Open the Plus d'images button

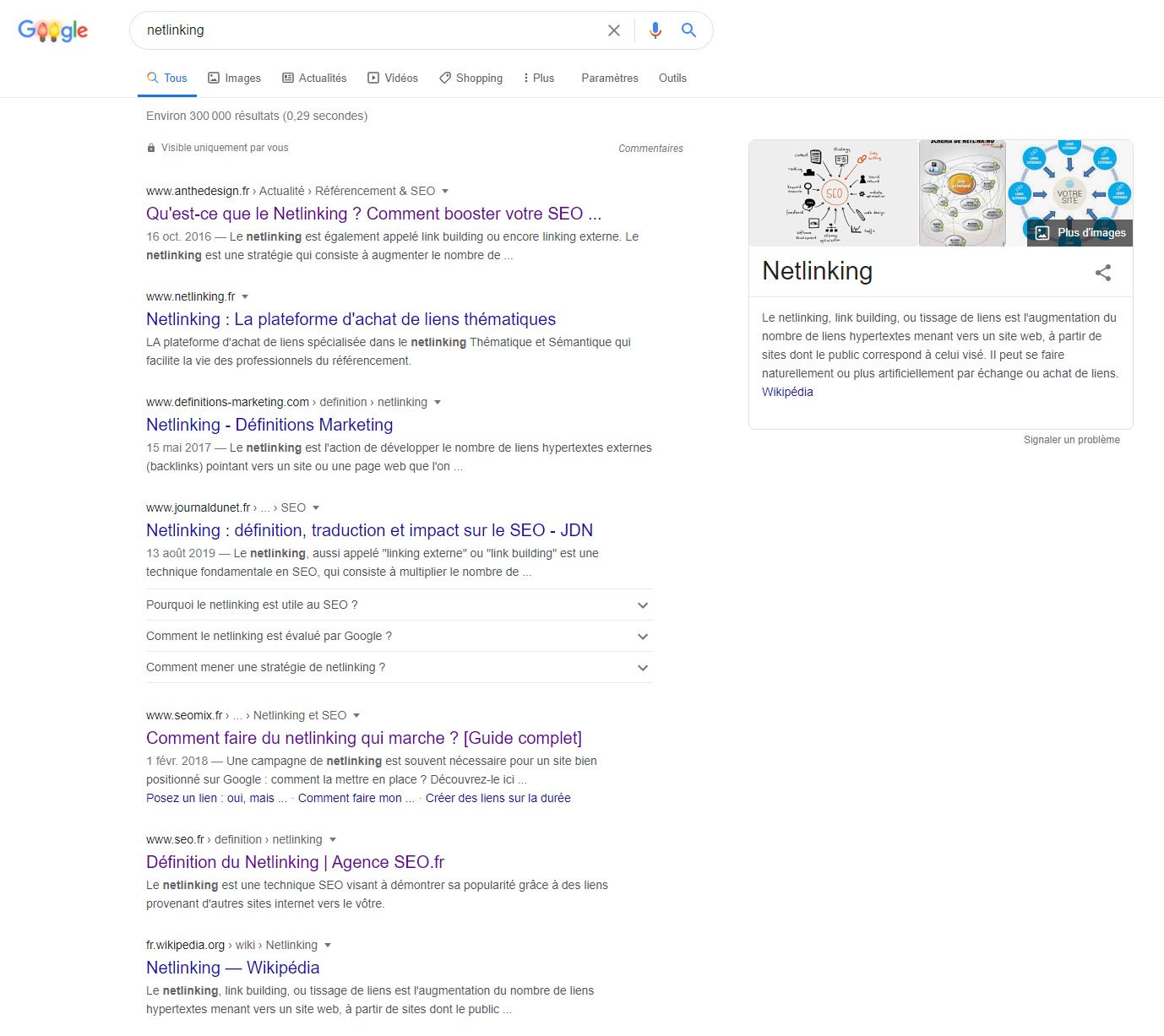coord(1080,232)
